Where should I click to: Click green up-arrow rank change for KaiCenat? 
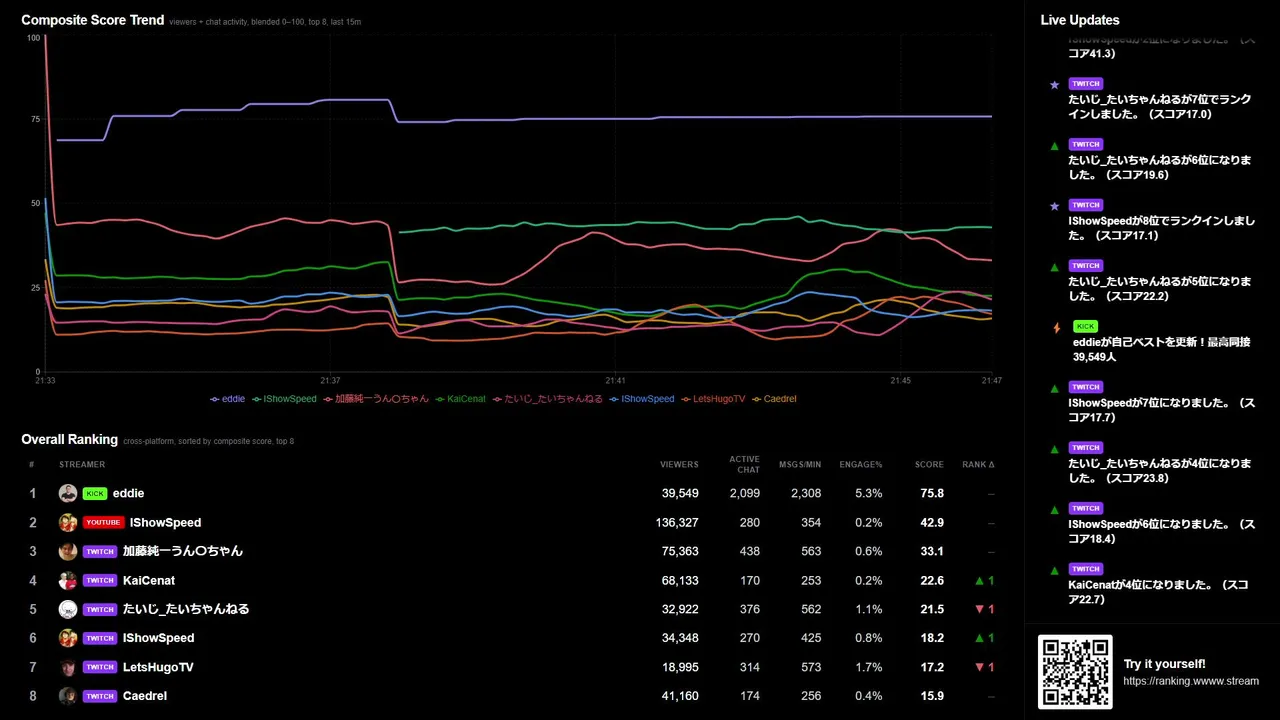(x=985, y=580)
